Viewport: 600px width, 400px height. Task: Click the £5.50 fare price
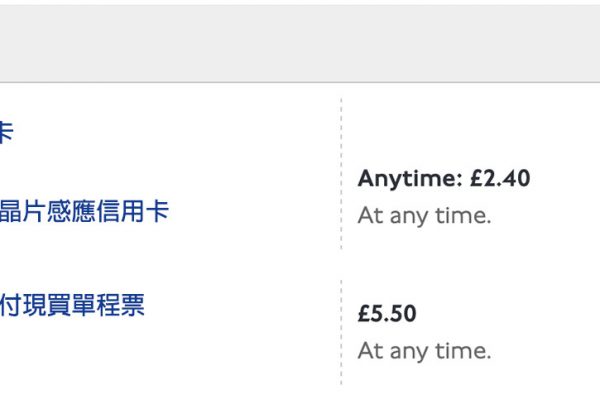pos(387,314)
